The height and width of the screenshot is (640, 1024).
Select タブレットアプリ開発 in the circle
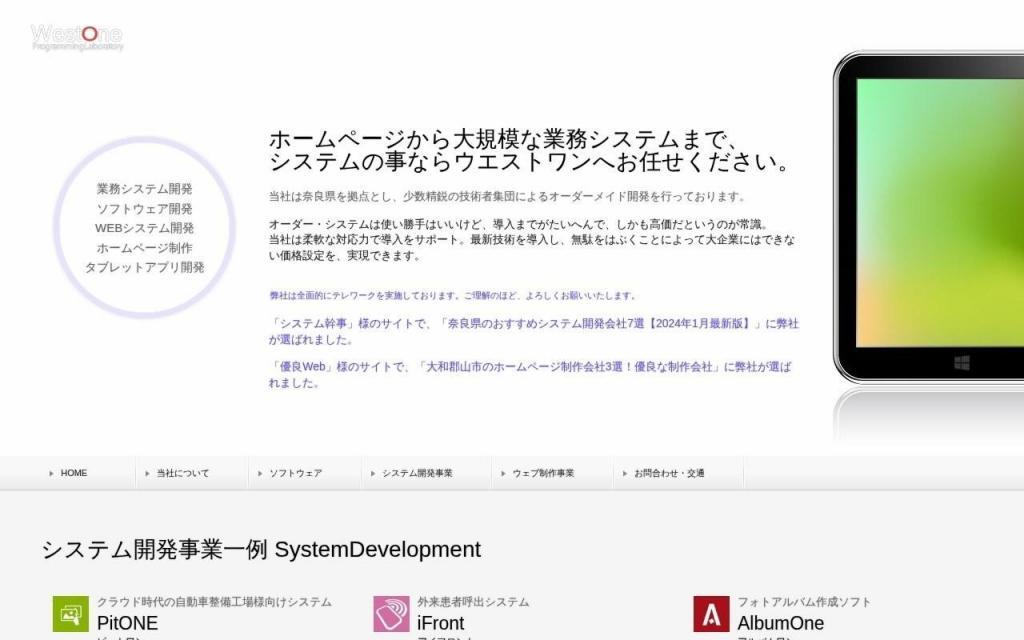[x=144, y=268]
